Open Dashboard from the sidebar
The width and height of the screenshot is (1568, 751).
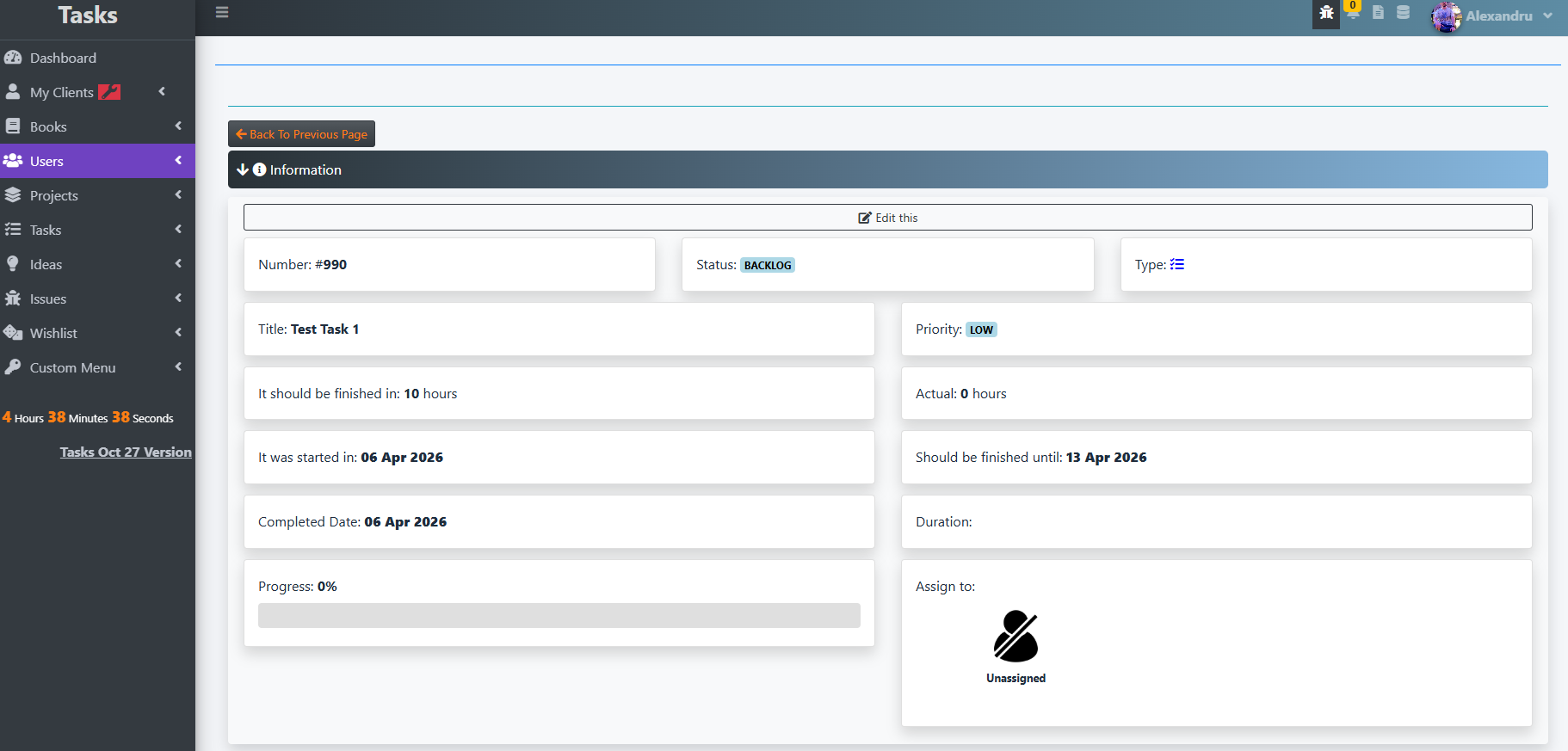coord(63,58)
